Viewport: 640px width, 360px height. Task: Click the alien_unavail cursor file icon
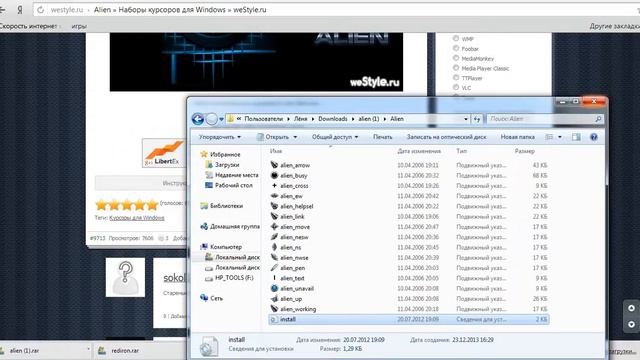pos(274,288)
